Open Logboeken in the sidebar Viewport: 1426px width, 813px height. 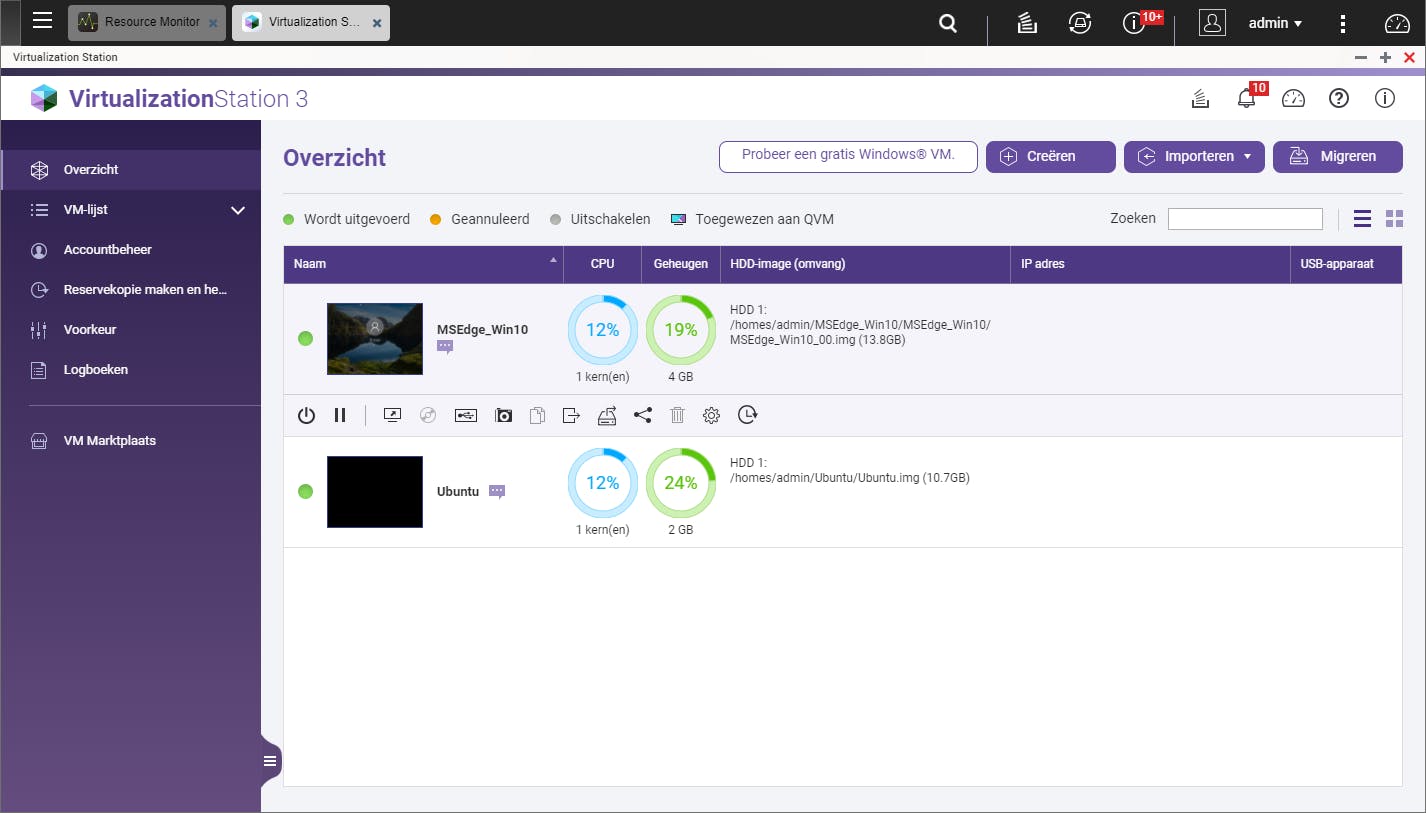click(95, 370)
